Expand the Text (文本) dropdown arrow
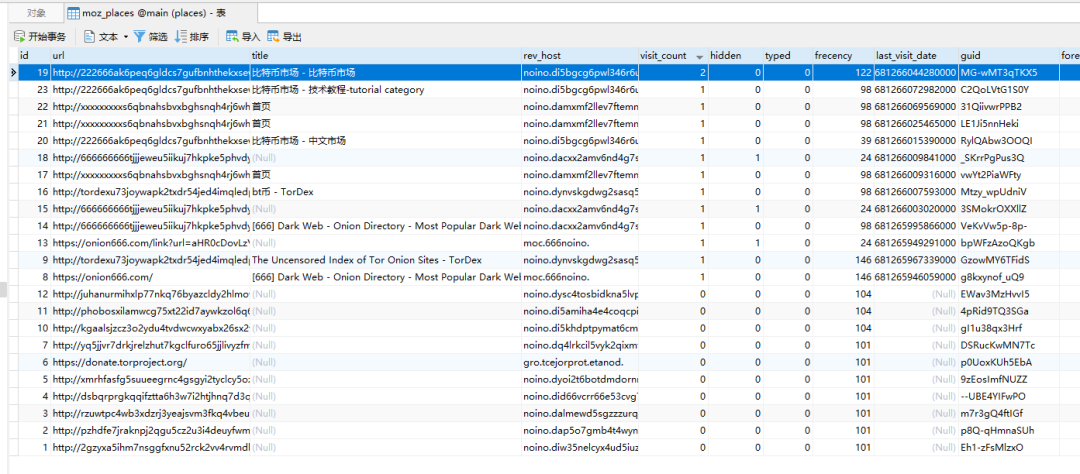The image size is (1080, 474). click(x=126, y=37)
